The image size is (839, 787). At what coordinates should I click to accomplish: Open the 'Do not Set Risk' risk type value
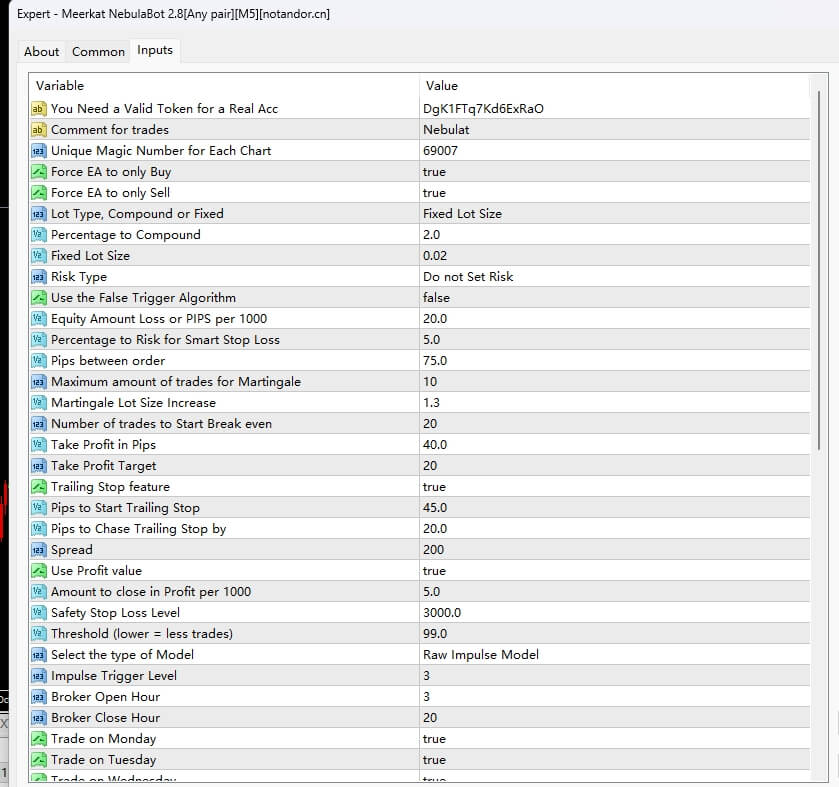coord(467,276)
